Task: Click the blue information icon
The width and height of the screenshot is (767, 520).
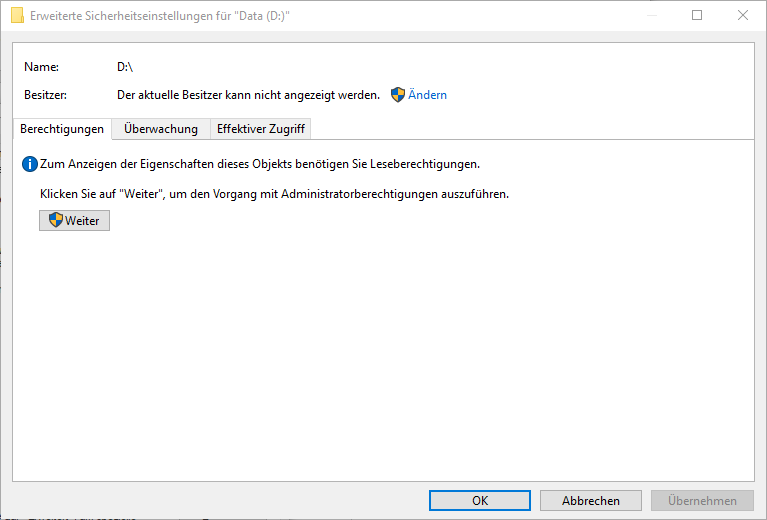Action: coord(30,164)
